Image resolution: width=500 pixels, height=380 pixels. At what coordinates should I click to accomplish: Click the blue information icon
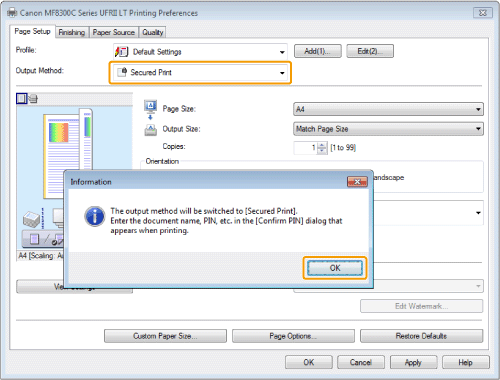95,216
